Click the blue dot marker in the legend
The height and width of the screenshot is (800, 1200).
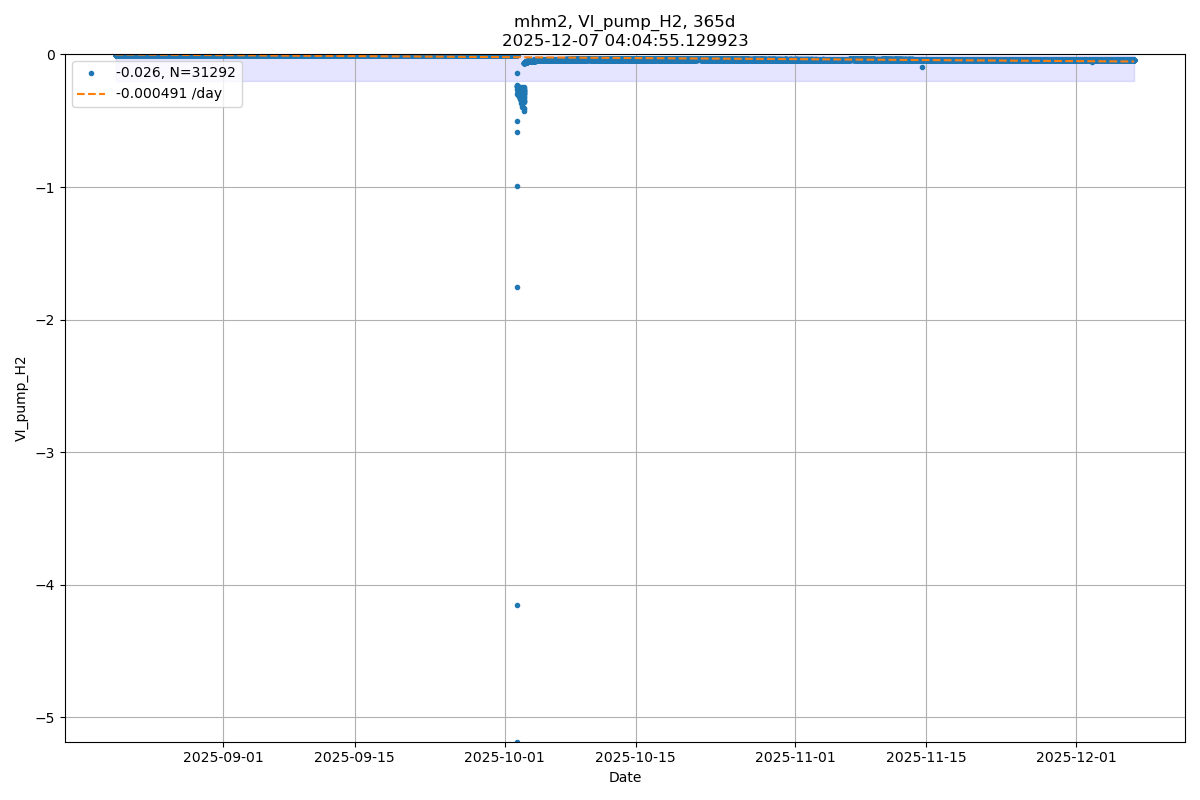point(91,73)
